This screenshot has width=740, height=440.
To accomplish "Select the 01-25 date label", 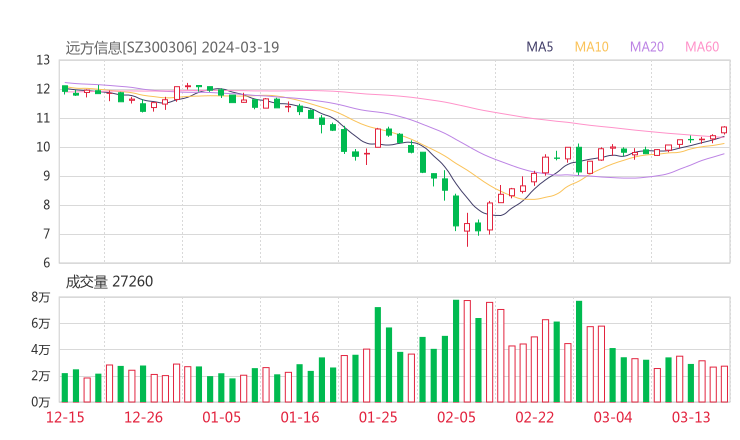I will pyautogui.click(x=378, y=418).
